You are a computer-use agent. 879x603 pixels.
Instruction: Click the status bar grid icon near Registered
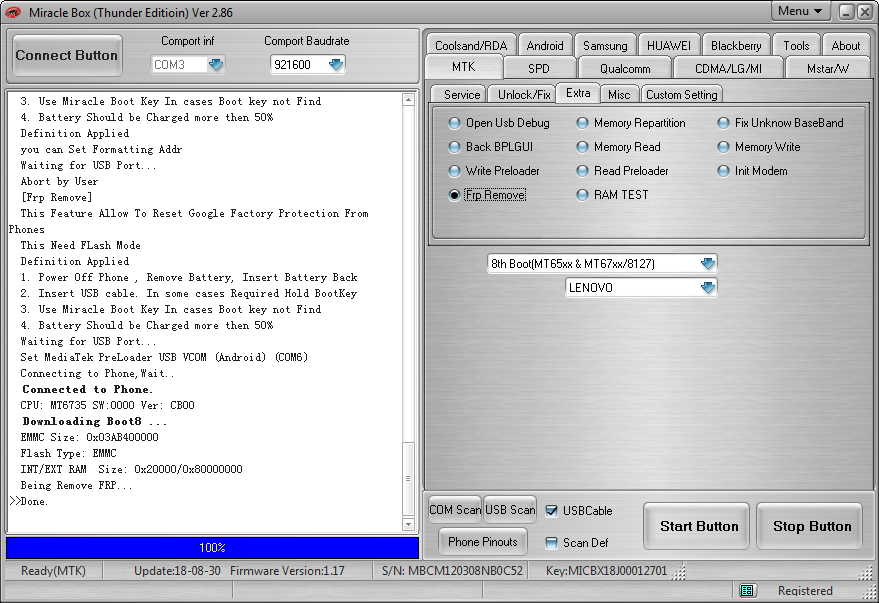[747, 590]
